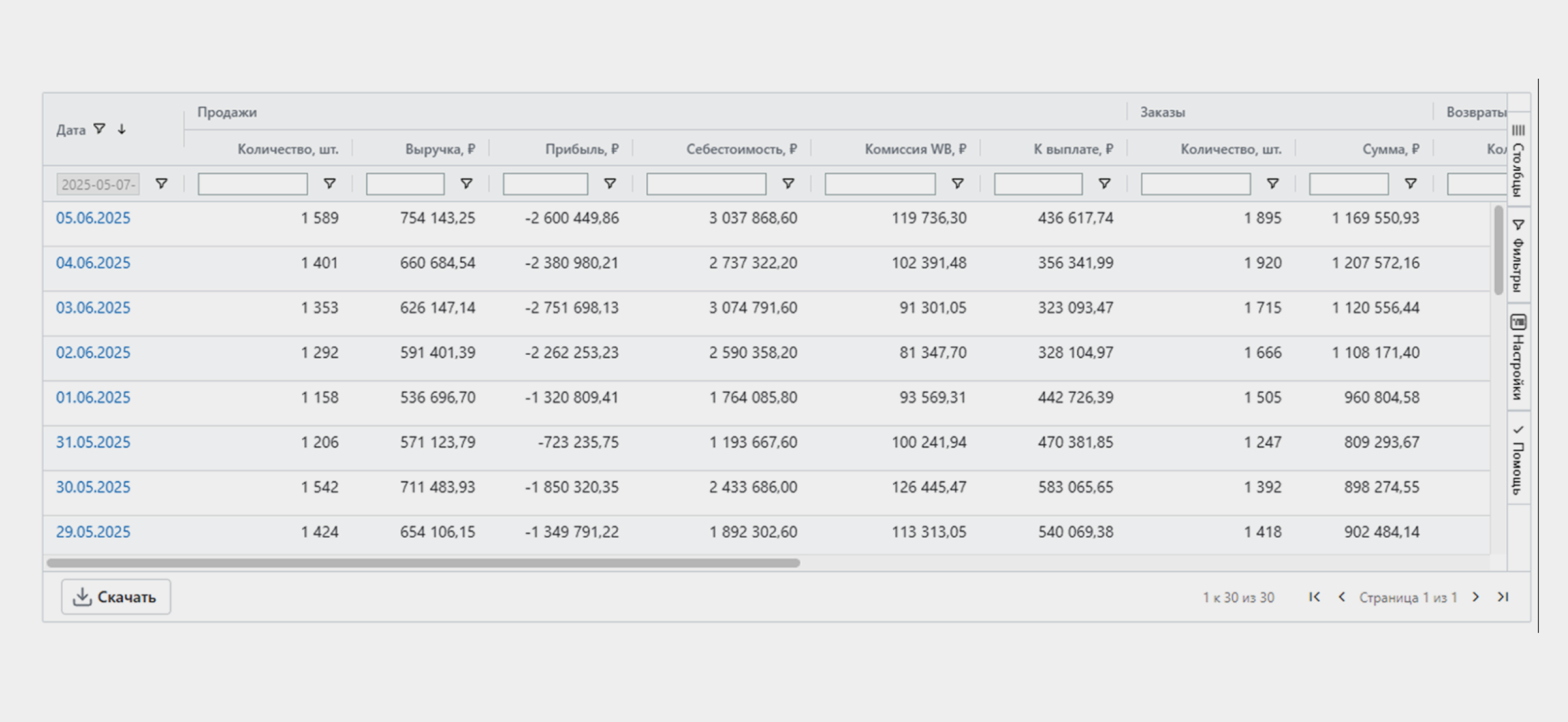Open filter options for Комиссия WB column
The height and width of the screenshot is (722, 1568).
(957, 183)
